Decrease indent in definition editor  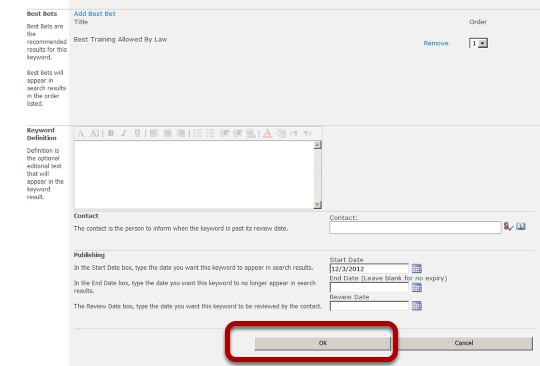(x=225, y=133)
